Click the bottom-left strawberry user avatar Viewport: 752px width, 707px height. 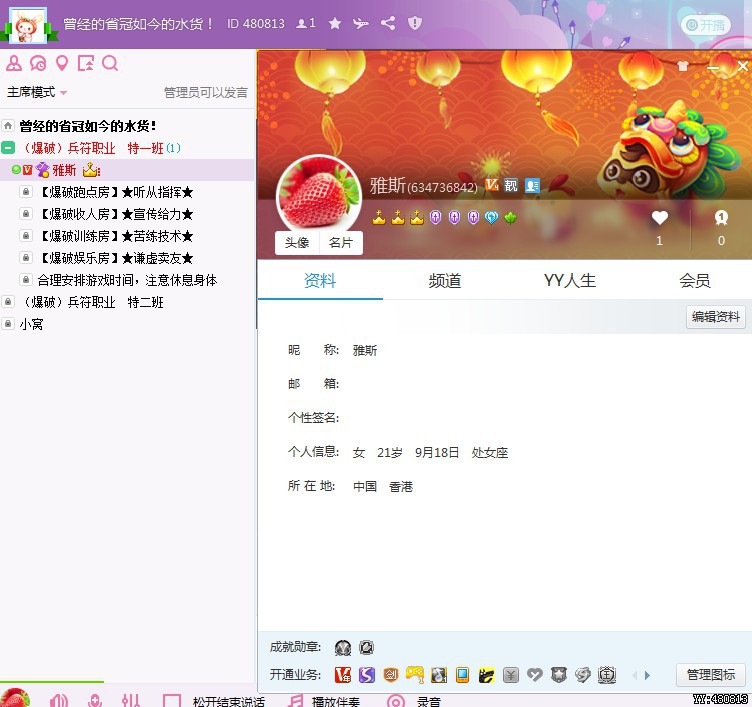coord(14,698)
